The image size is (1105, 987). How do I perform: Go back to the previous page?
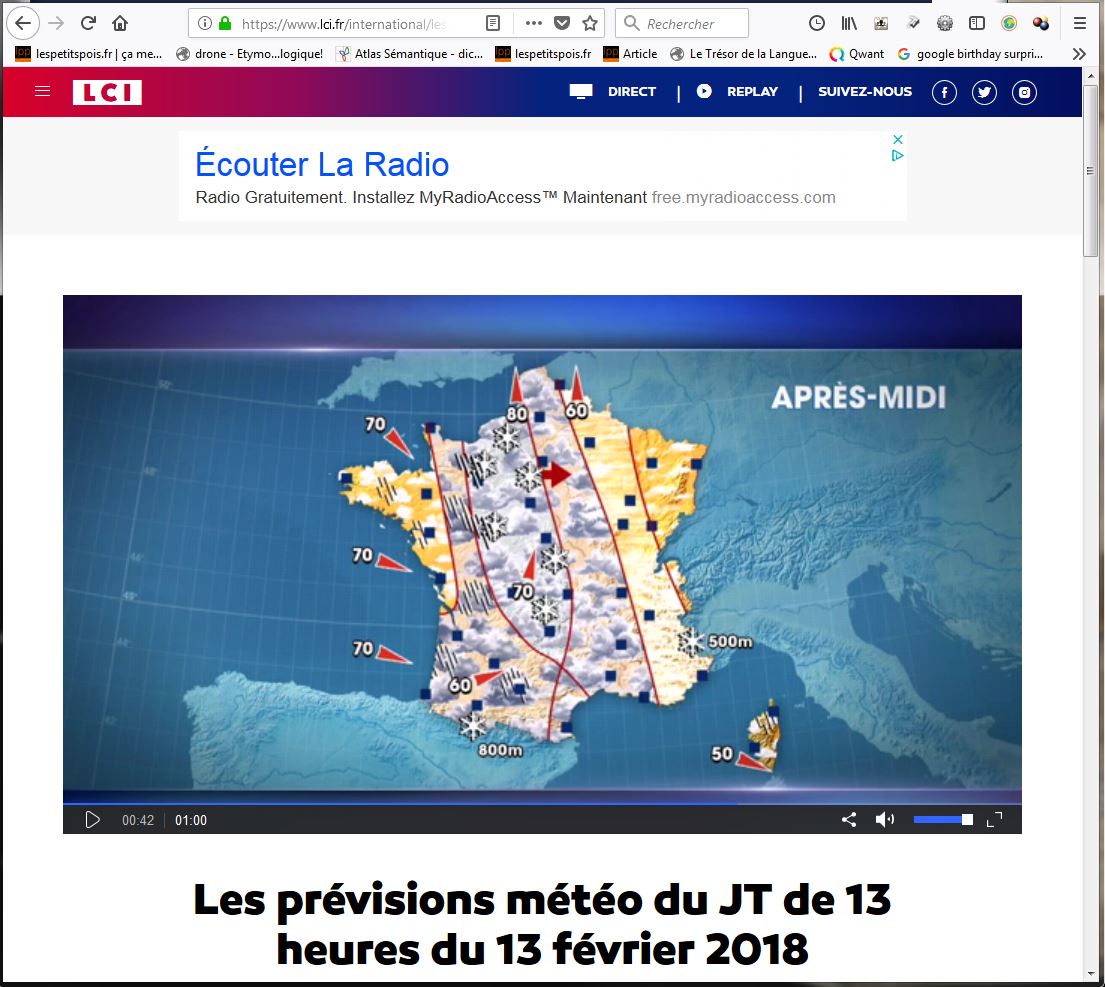(23, 23)
